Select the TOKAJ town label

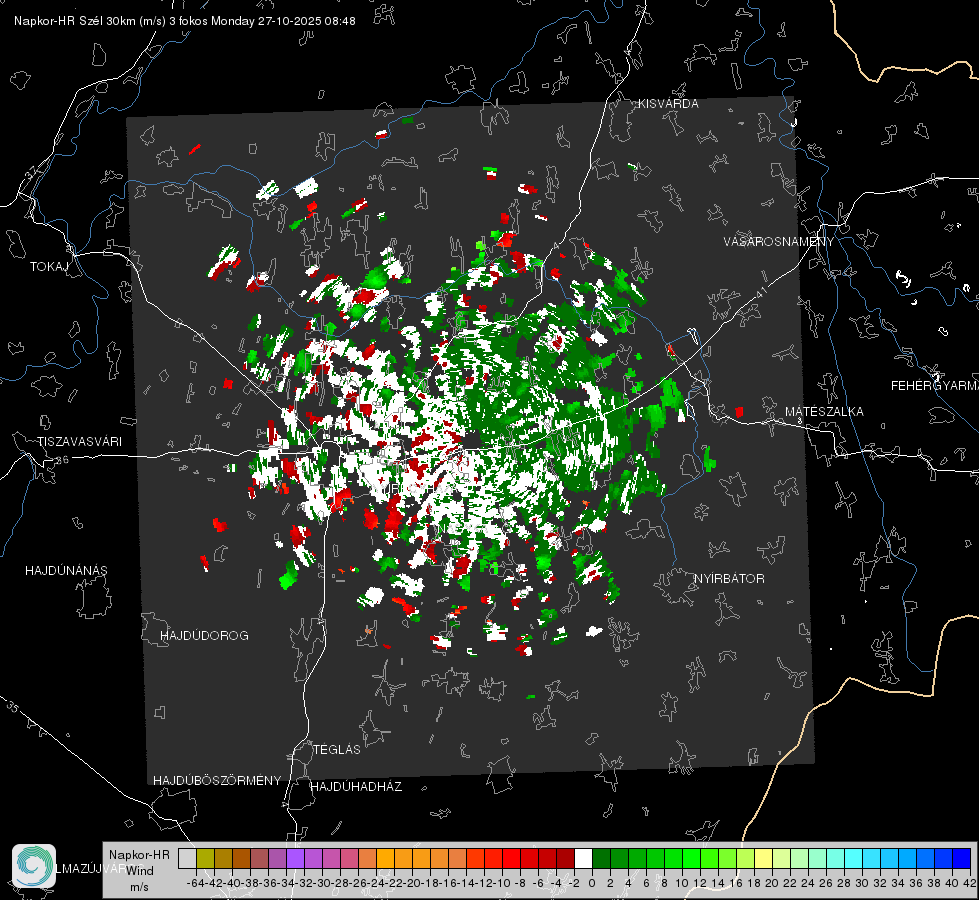click(49, 267)
